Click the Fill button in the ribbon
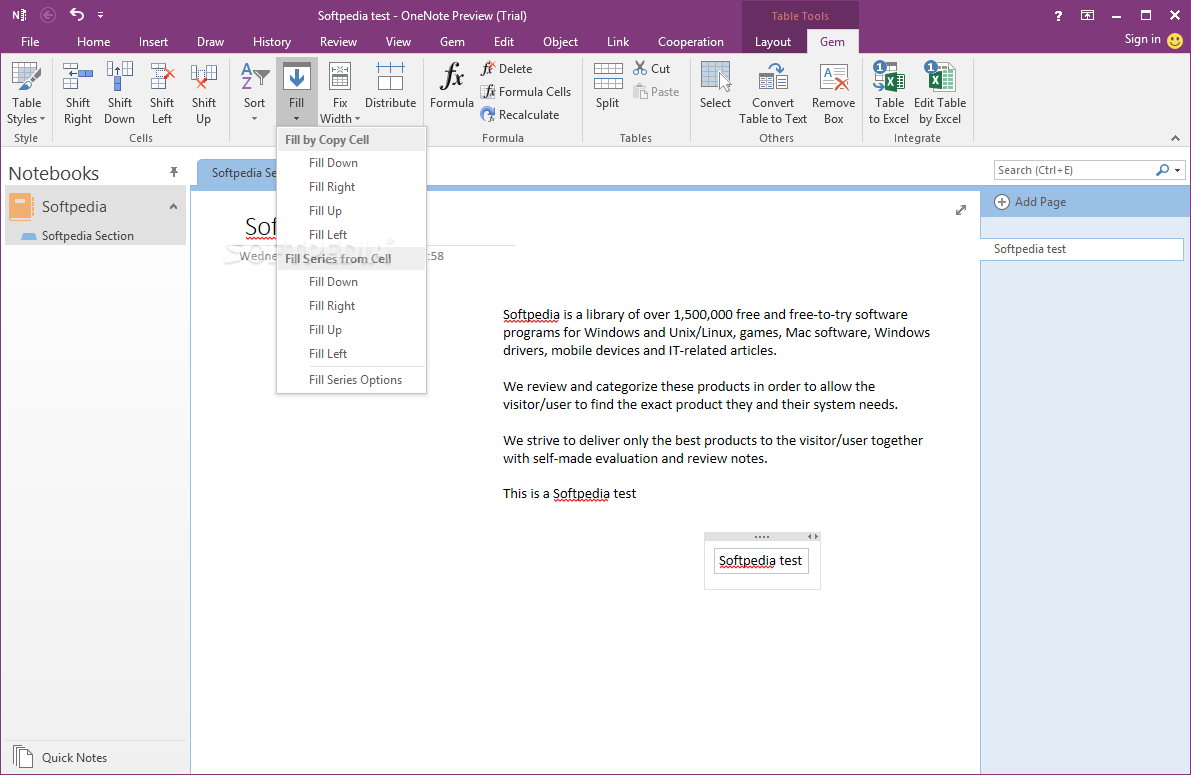The width and height of the screenshot is (1191, 775). 296,92
